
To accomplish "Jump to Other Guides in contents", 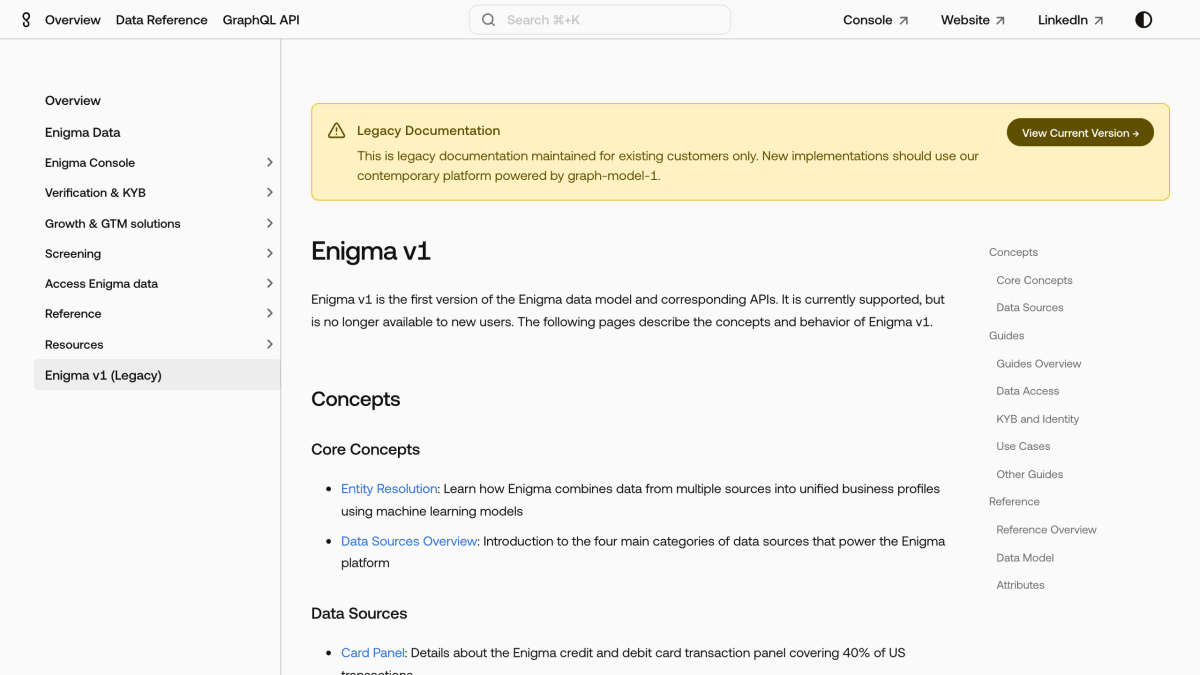I will click(1030, 474).
